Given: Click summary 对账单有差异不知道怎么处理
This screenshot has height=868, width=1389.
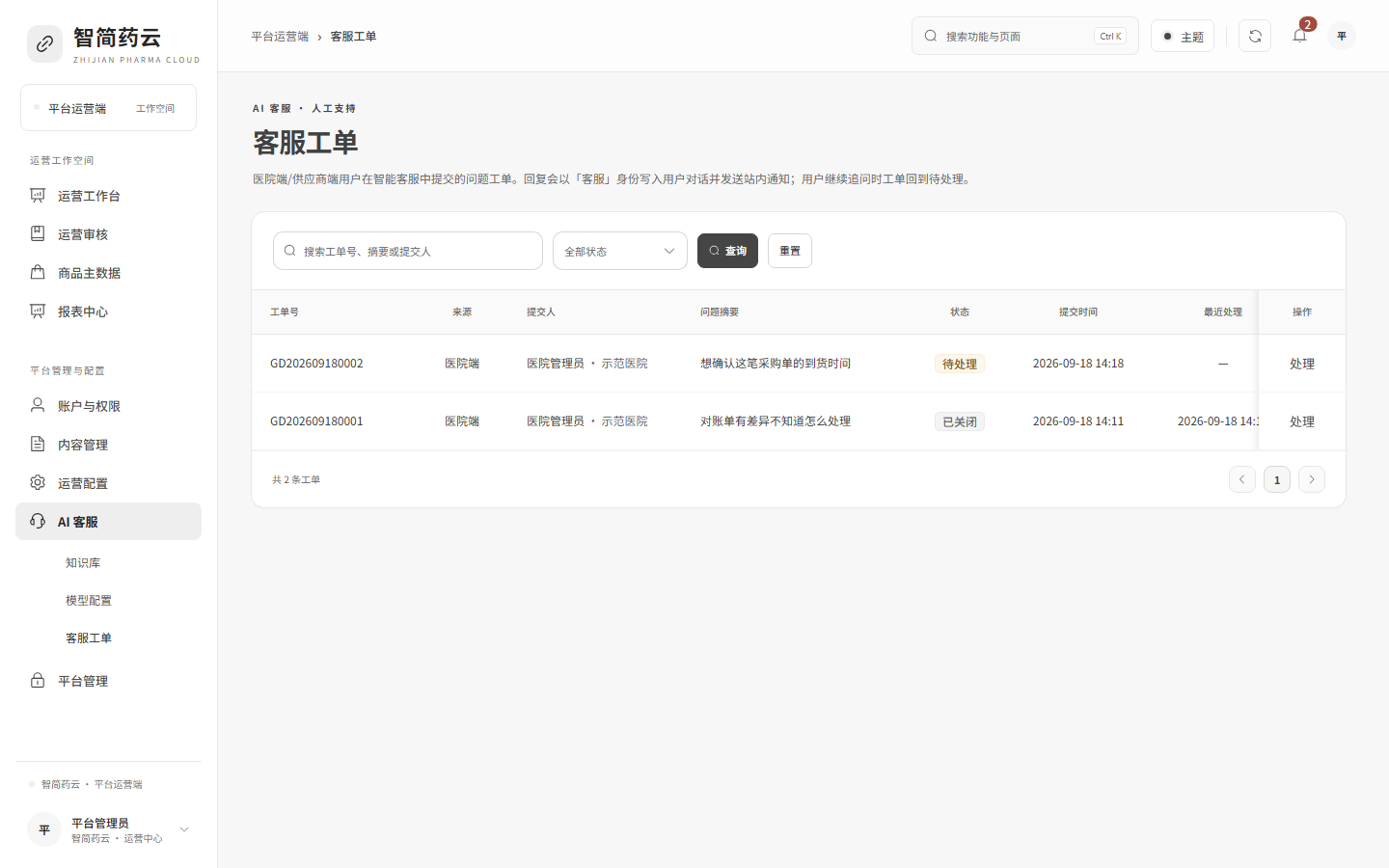Looking at the screenshot, I should click(x=776, y=421).
